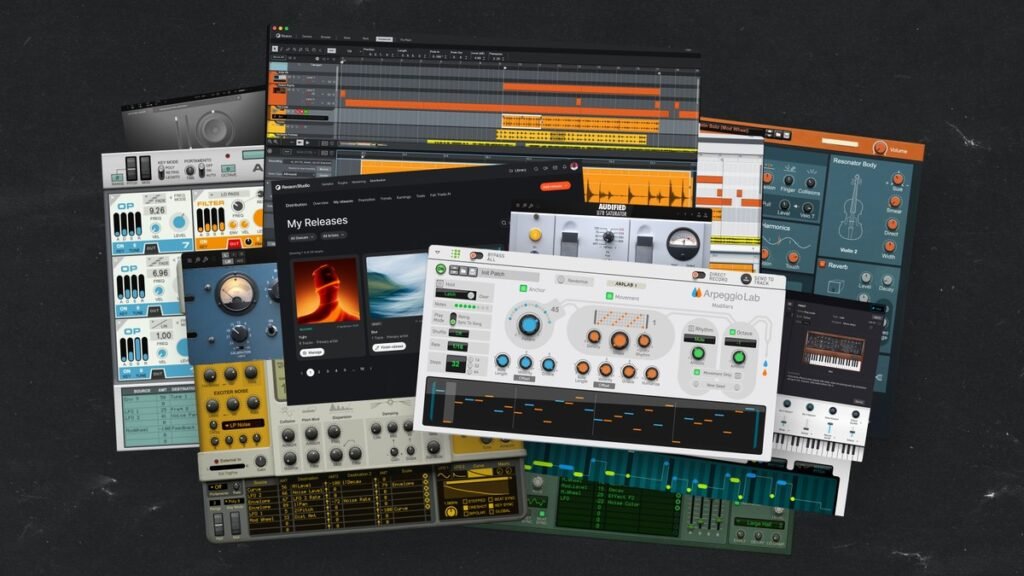Open Rate 1/16 display dropdown
The width and height of the screenshot is (1024, 576).
click(458, 346)
